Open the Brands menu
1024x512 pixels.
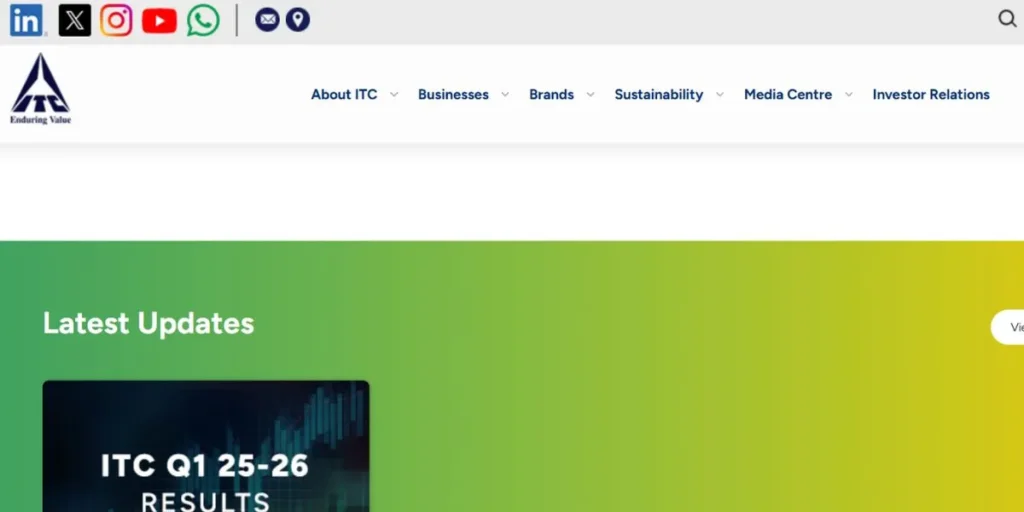tap(551, 95)
